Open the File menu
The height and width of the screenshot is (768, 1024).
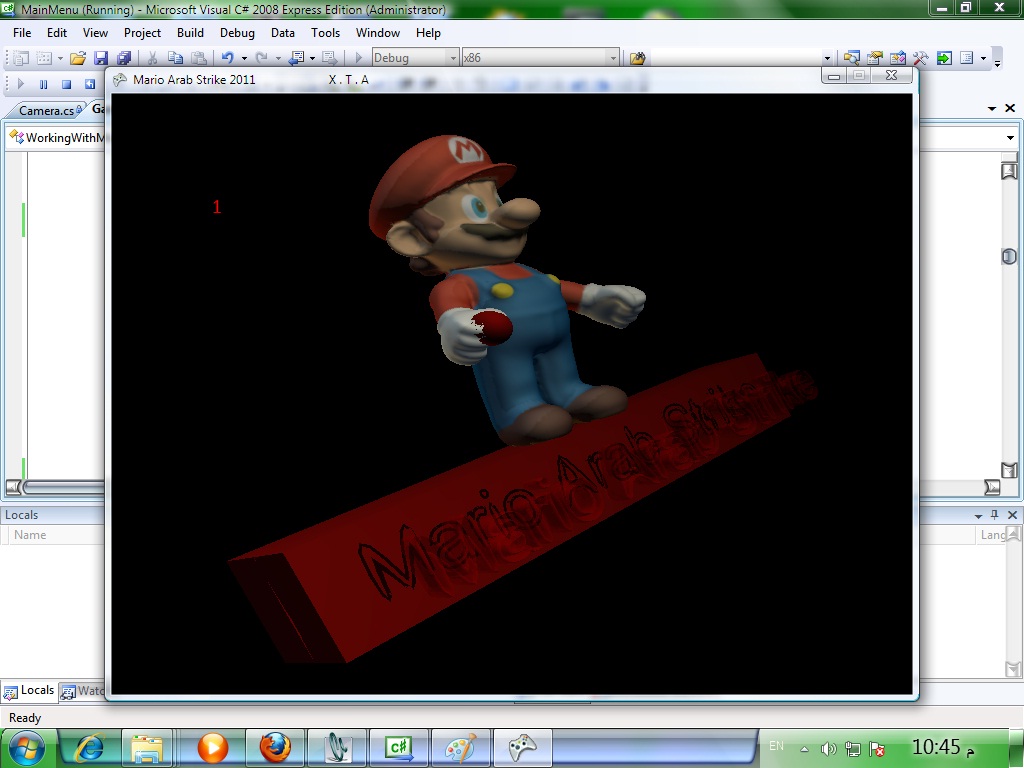coord(22,33)
